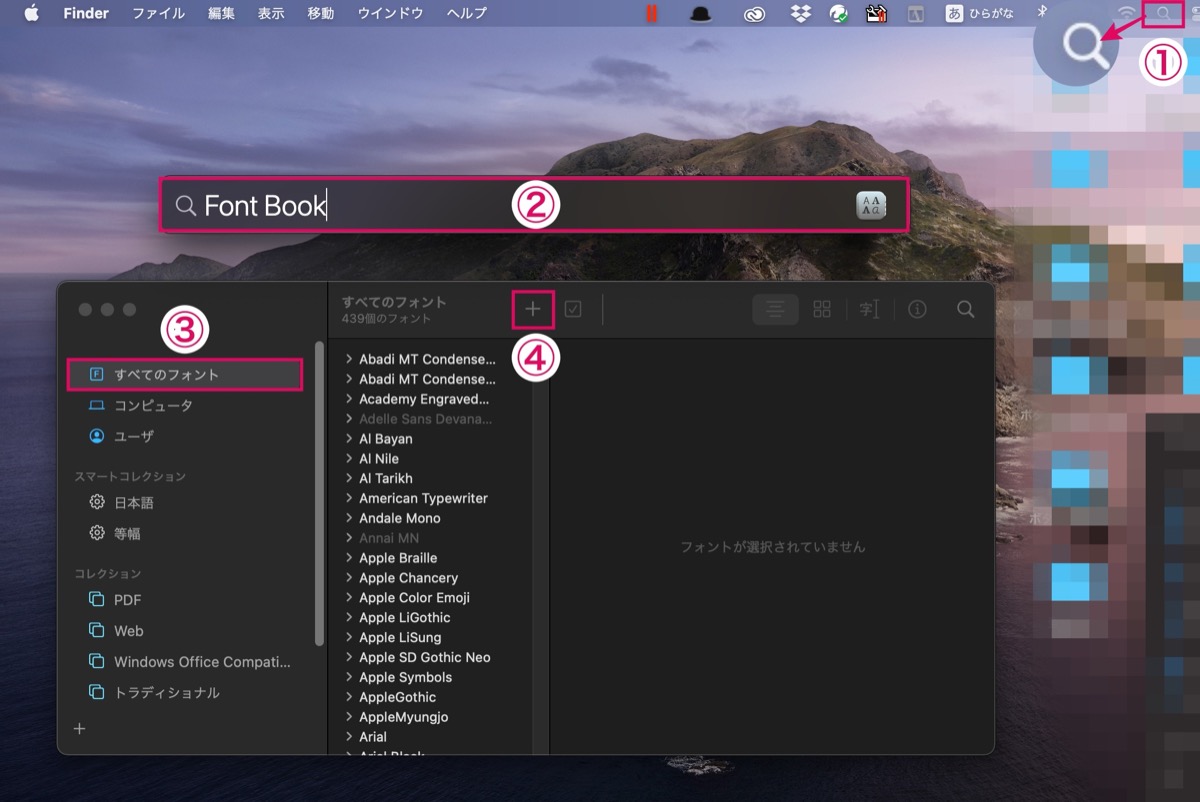Select the disabled Annai MN font
This screenshot has height=802, width=1200.
point(389,538)
